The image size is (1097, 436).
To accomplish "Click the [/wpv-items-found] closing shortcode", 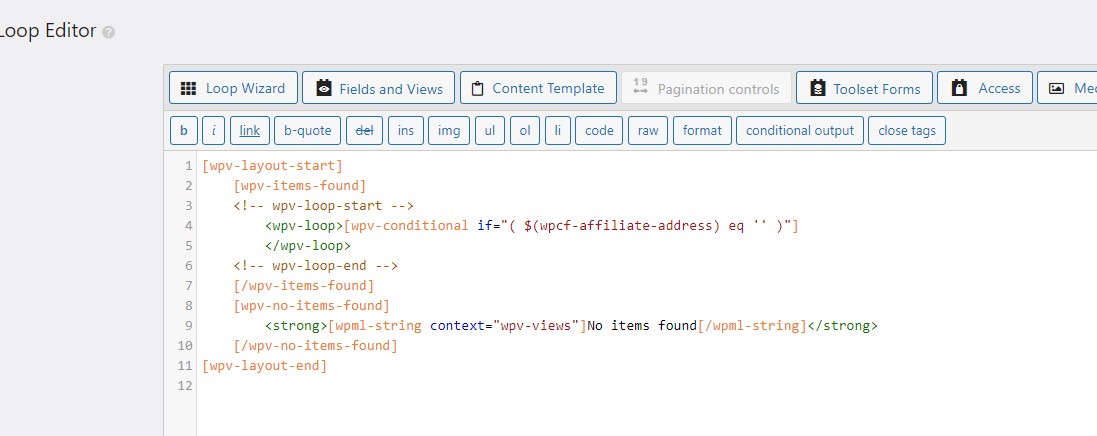I will click(304, 286).
